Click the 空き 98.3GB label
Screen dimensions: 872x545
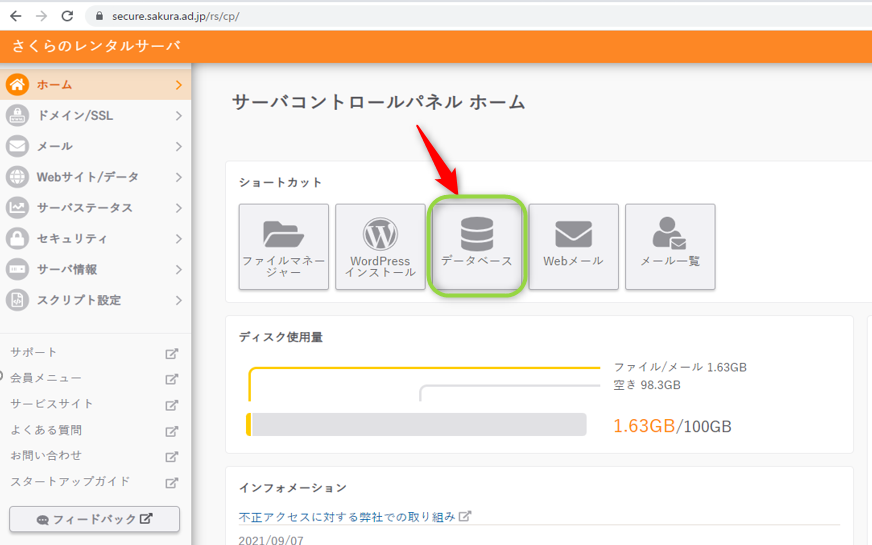[x=647, y=385]
